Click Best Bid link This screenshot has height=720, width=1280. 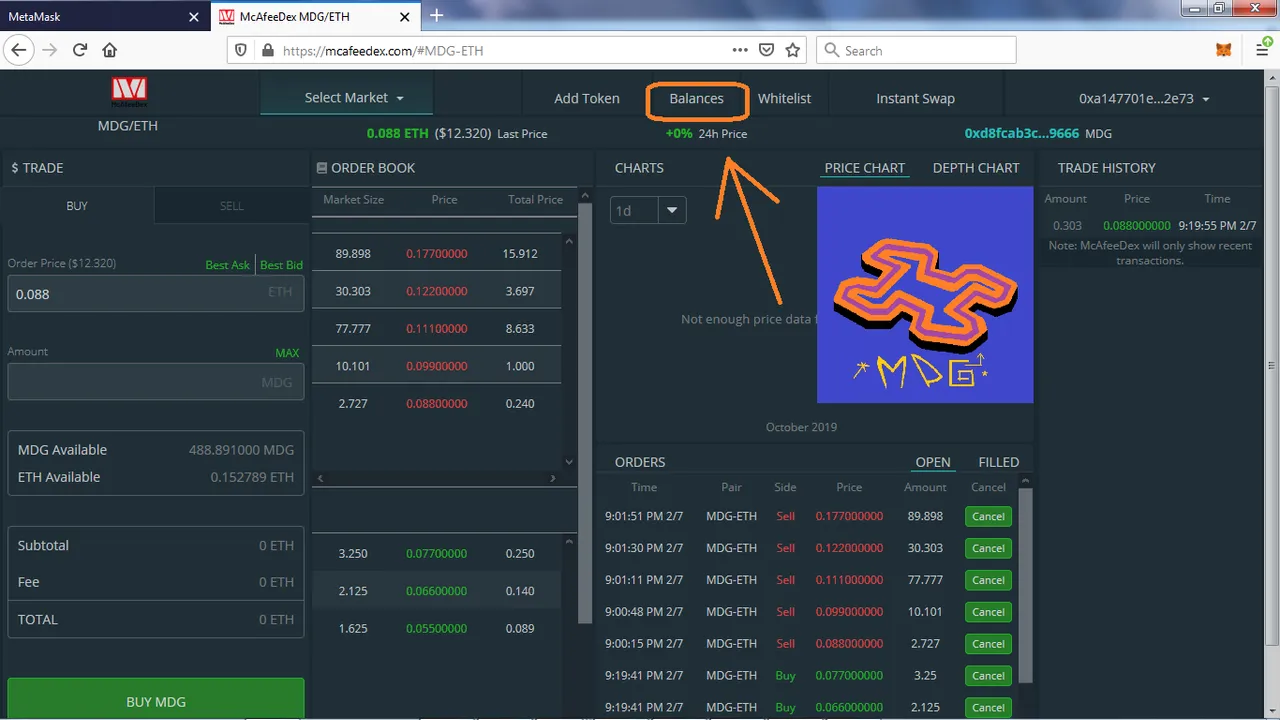[x=281, y=265]
